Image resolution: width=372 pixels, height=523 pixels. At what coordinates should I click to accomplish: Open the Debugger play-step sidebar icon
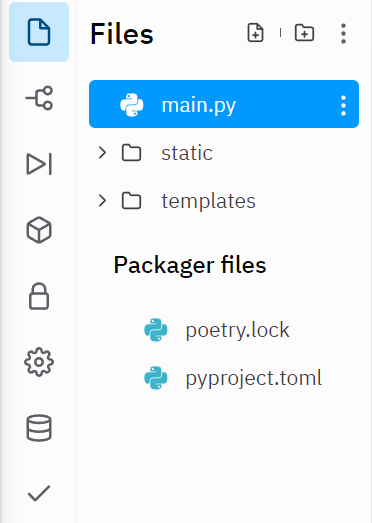[39, 164]
